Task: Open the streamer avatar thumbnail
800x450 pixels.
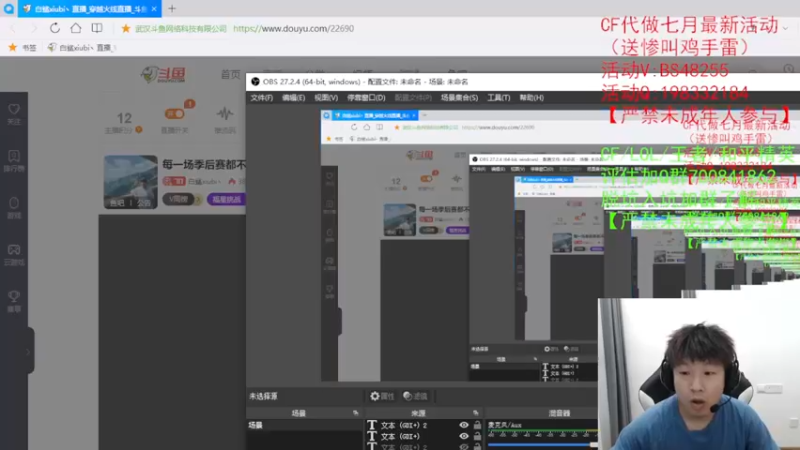Action: coord(131,182)
